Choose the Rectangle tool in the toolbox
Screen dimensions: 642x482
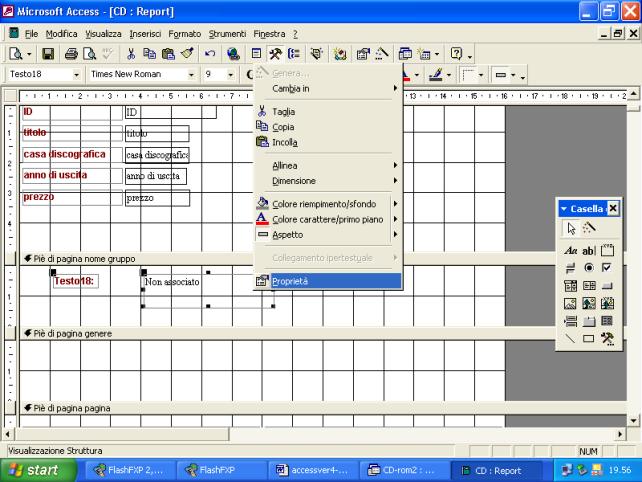pos(588,339)
